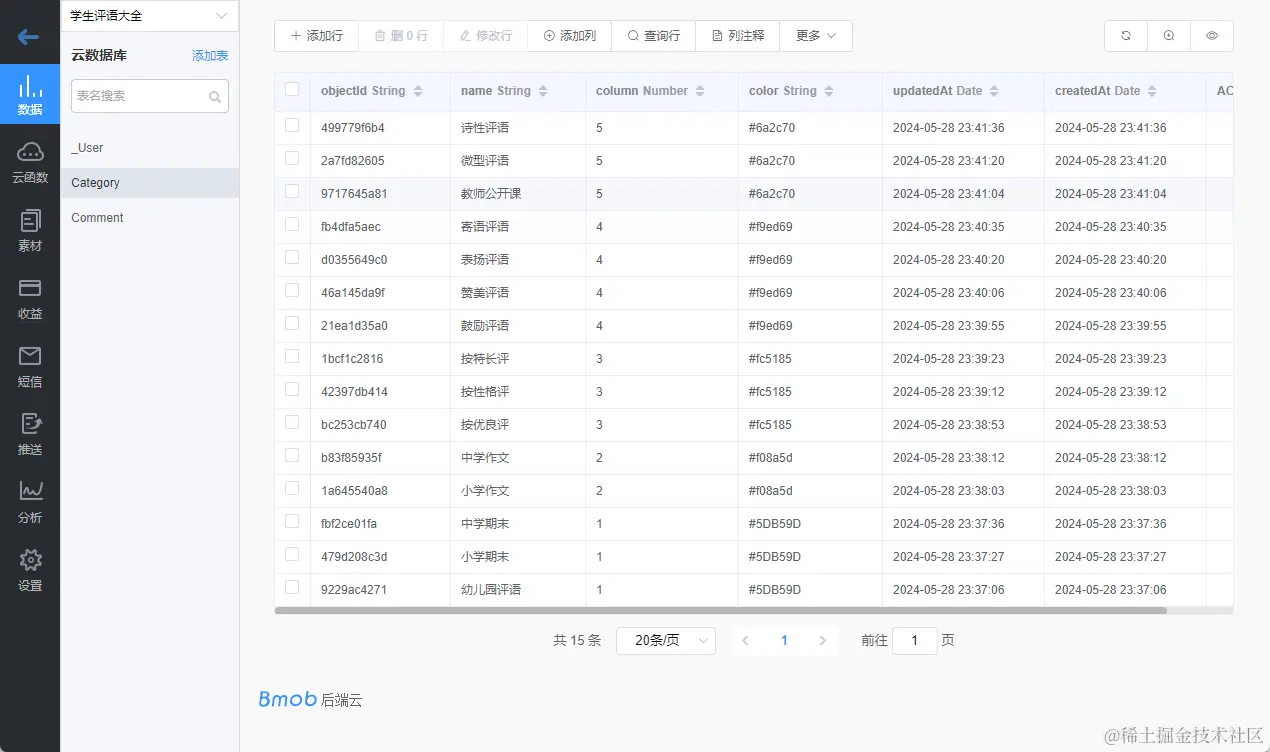Click the 表名搜索 search field

click(150, 96)
